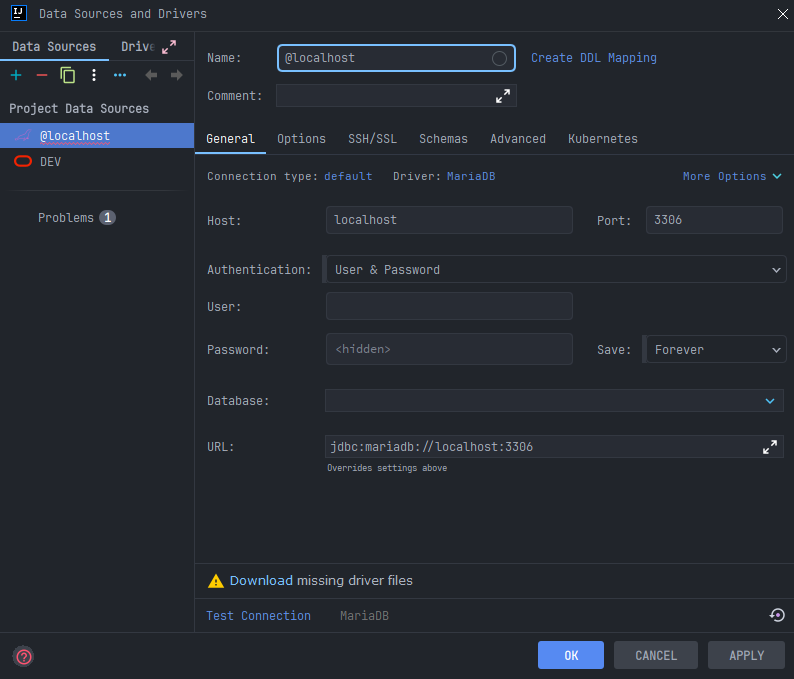794x679 pixels.
Task: Change connection type via default link
Action: pos(348,176)
